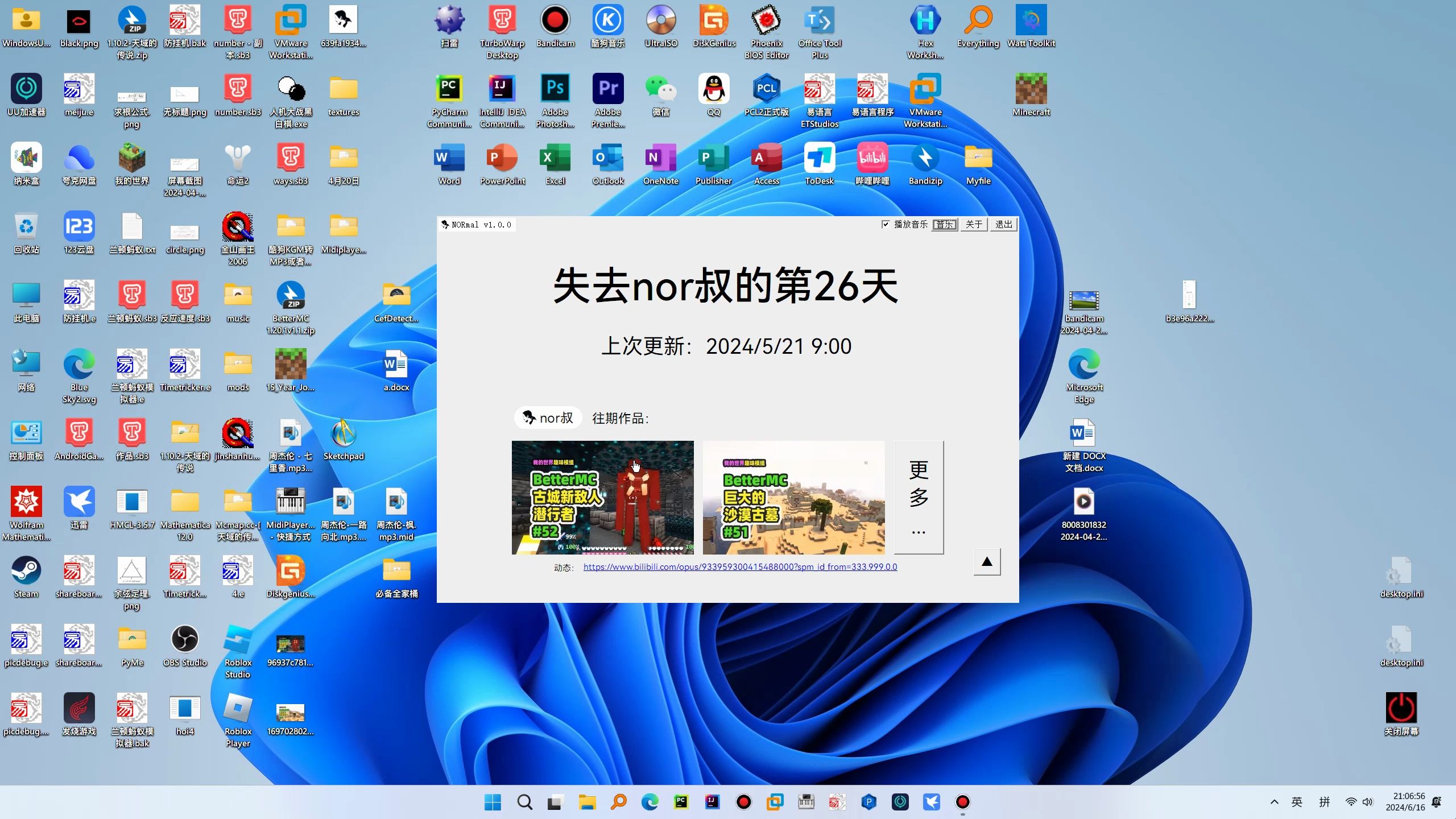Toggle the 播放音乐 checkbox in NORmal window
Image resolution: width=1456 pixels, height=819 pixels.
(x=904, y=224)
